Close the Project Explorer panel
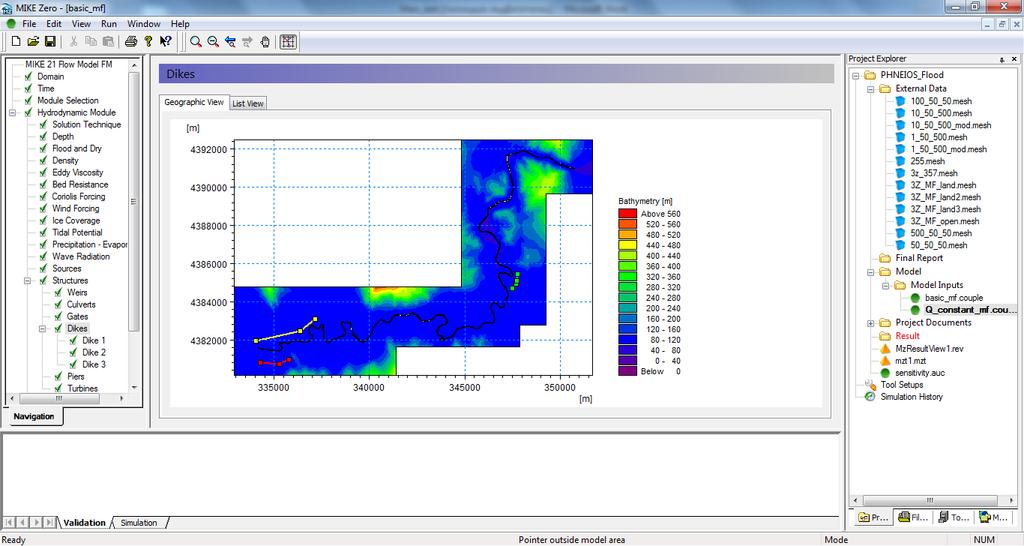This screenshot has height=546, width=1024. [x=1014, y=59]
